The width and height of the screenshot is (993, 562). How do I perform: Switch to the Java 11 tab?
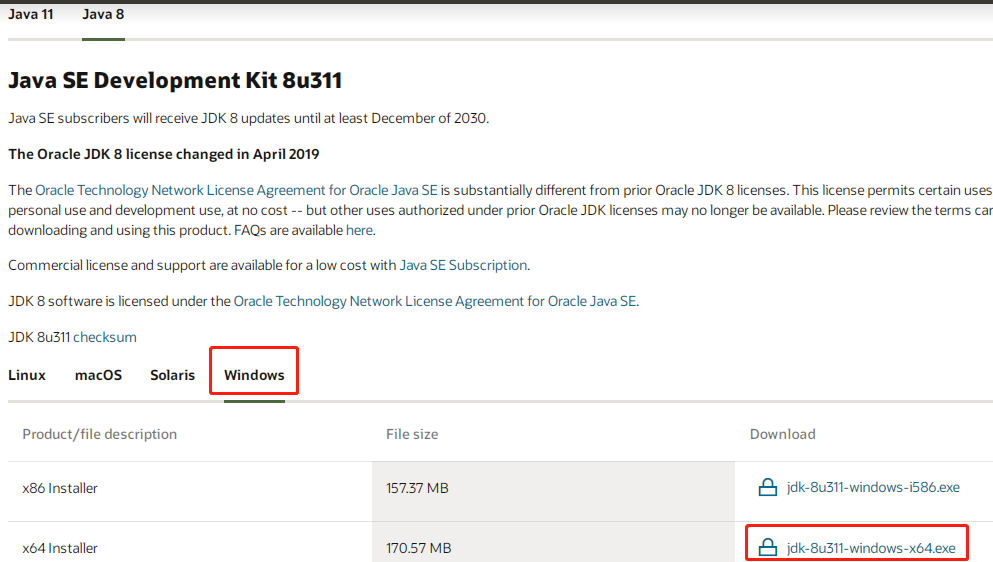click(31, 14)
